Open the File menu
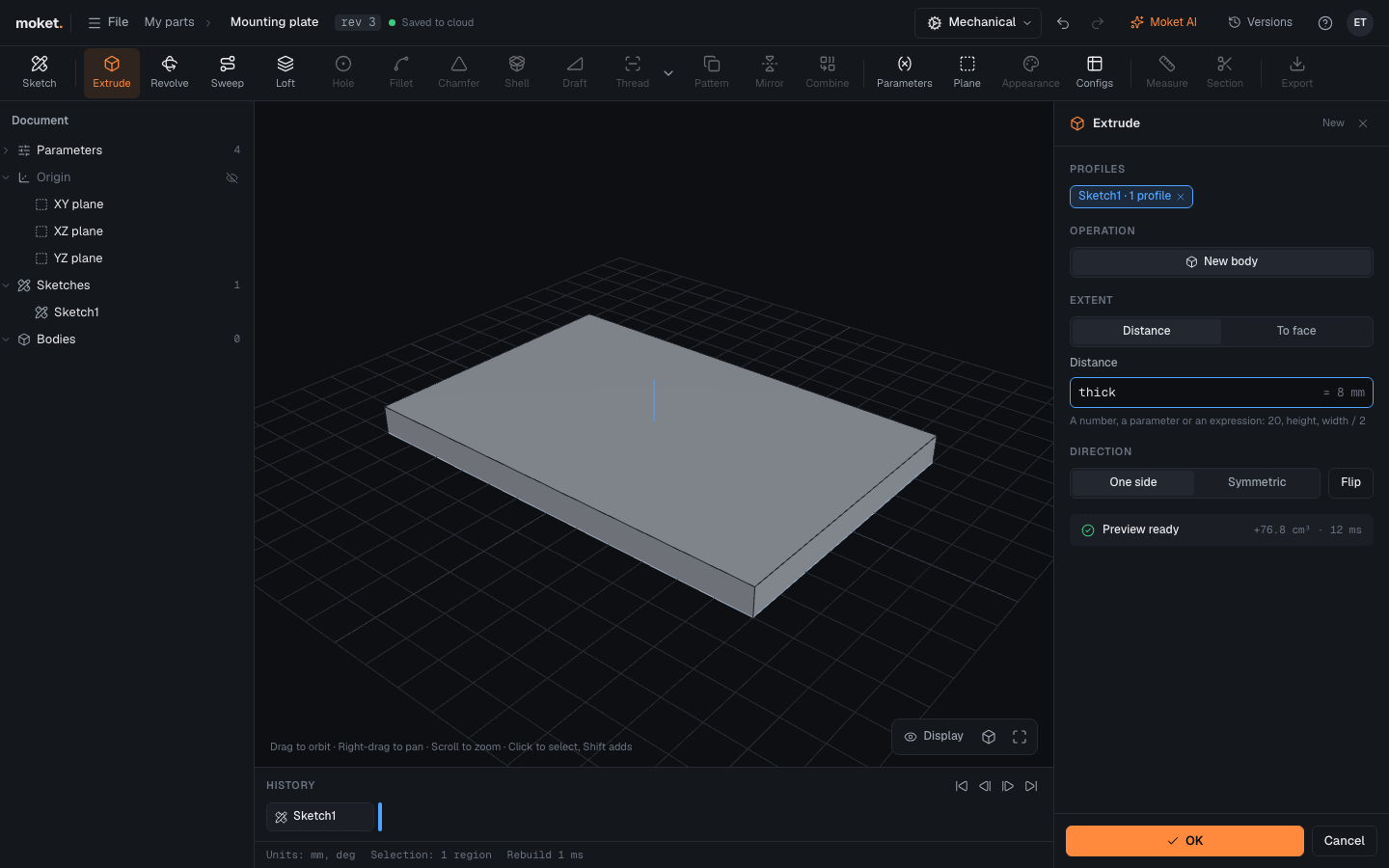The height and width of the screenshot is (868, 1389). click(108, 22)
